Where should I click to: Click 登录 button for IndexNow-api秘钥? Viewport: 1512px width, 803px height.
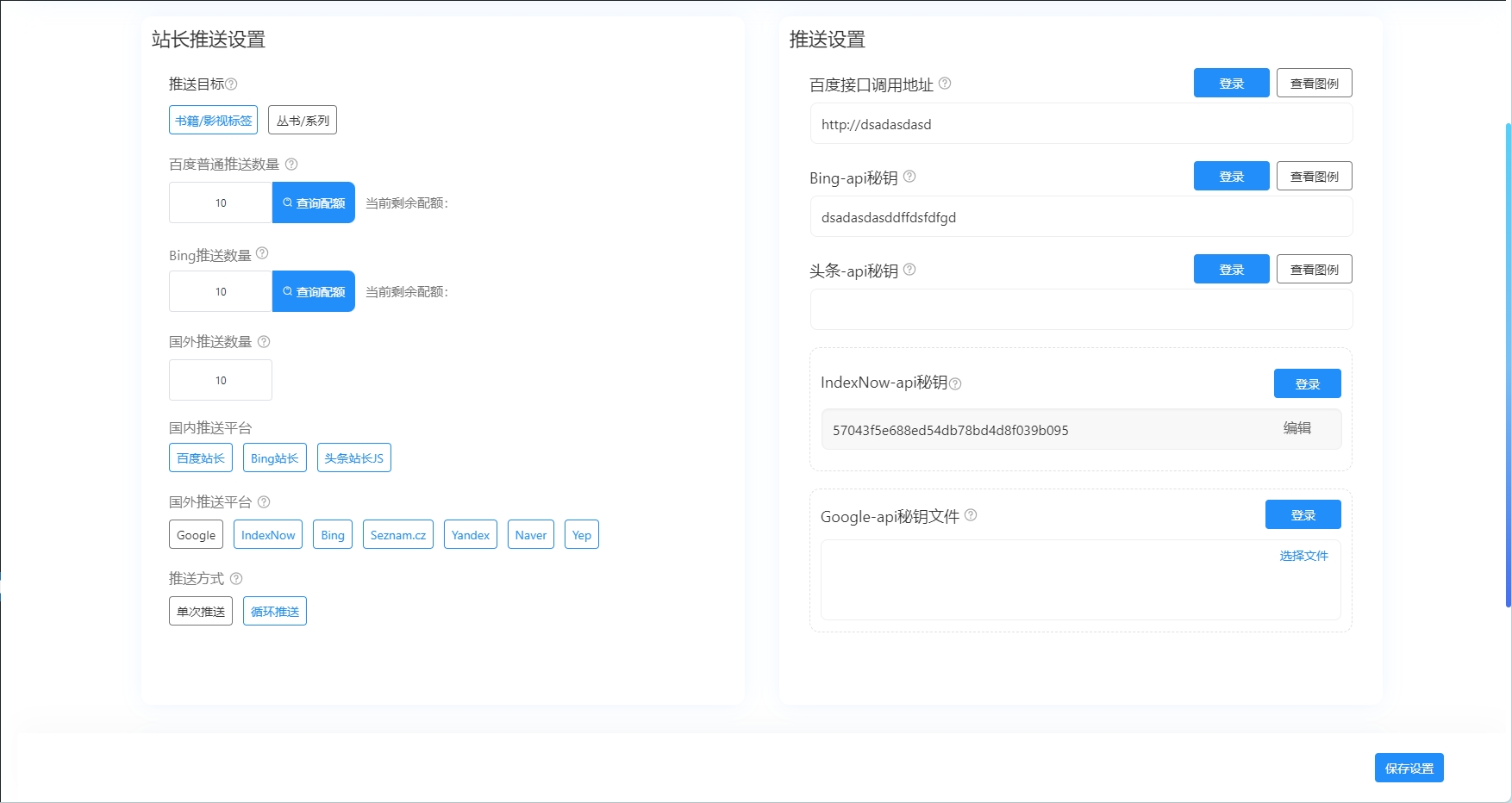coord(1307,383)
